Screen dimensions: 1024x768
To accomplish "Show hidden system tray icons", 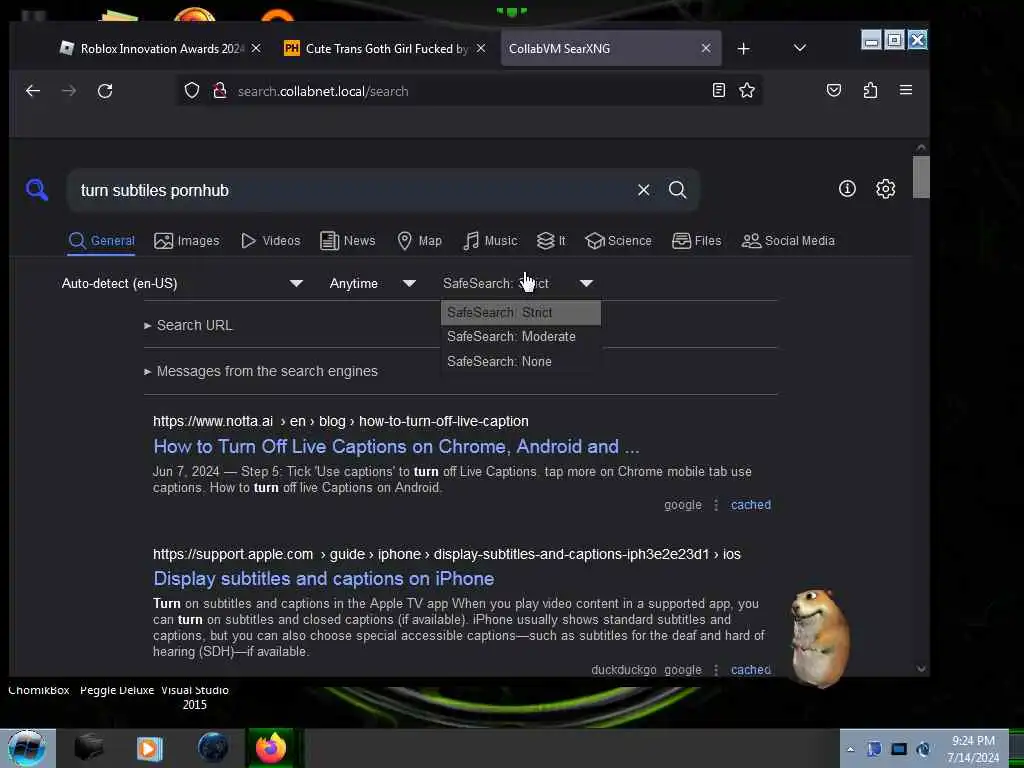I will point(850,750).
